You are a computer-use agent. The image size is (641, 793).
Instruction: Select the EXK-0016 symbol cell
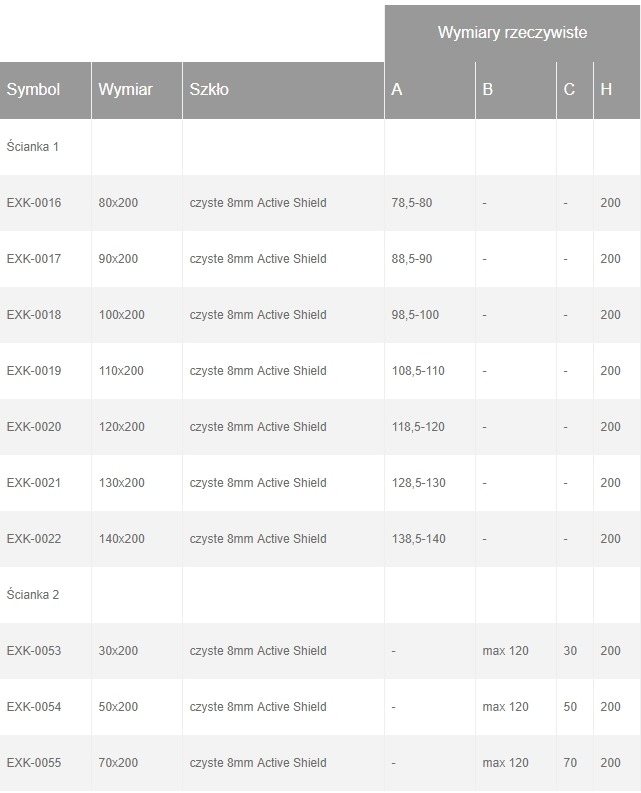click(x=34, y=203)
